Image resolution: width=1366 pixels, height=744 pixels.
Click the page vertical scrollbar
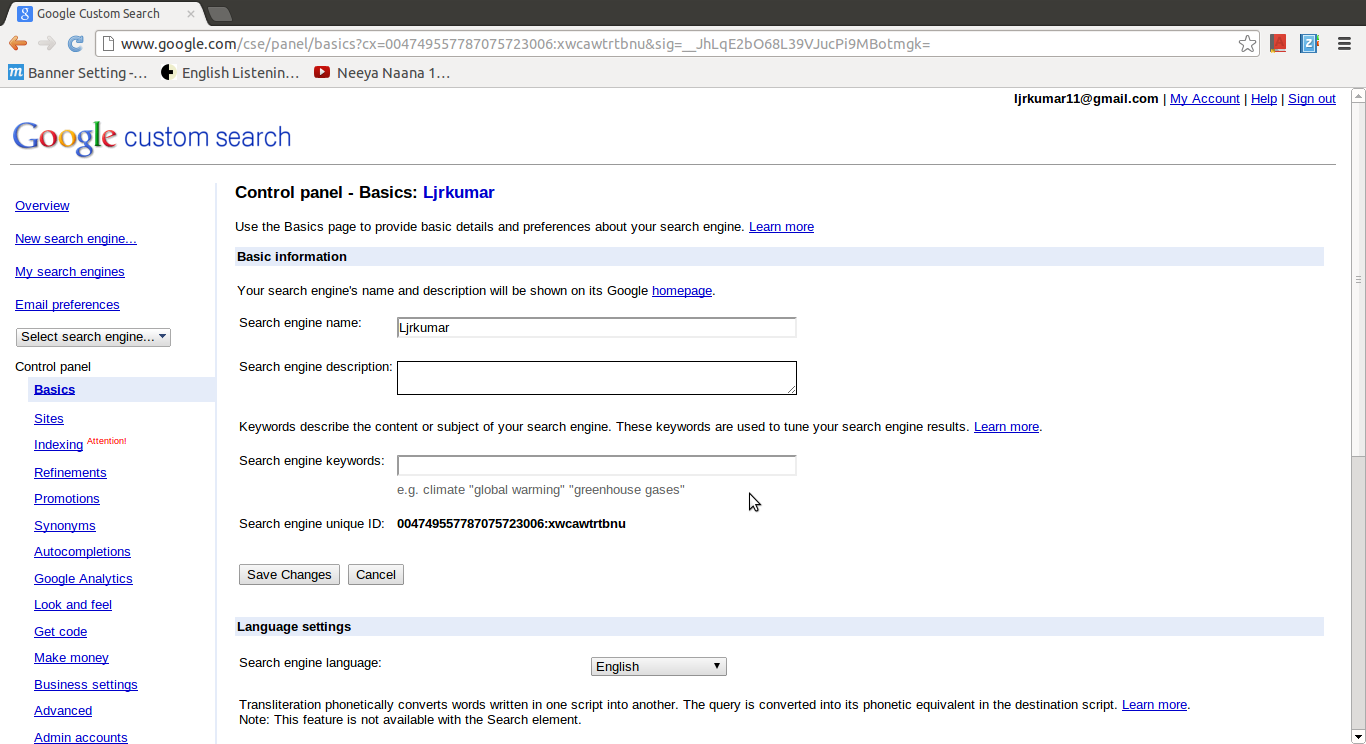[x=1358, y=280]
